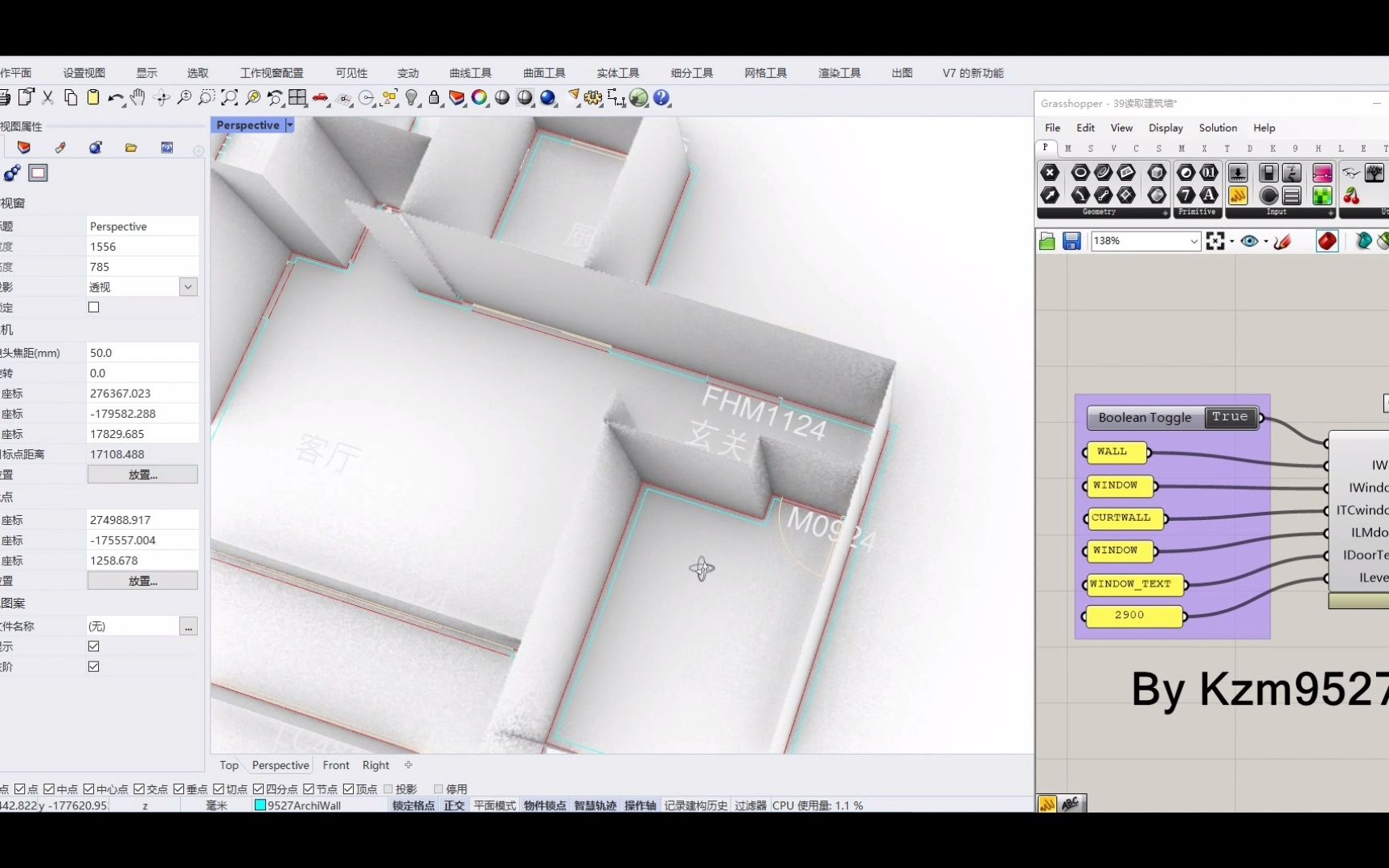Click the Zoom window icon
This screenshot has height=868, width=1389.
point(207,97)
